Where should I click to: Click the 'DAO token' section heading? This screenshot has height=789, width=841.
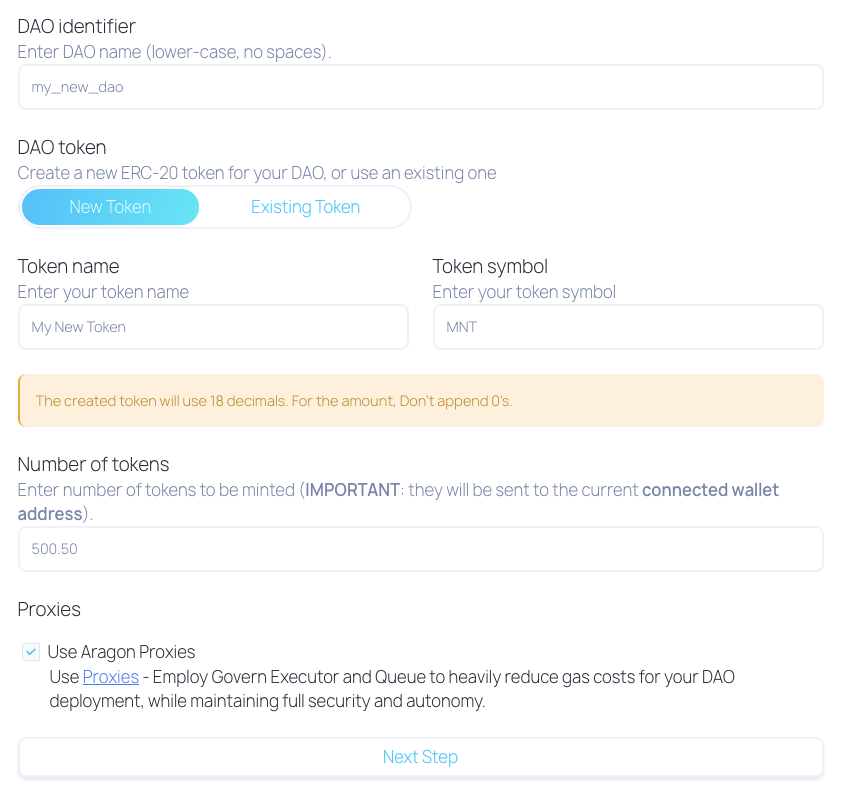62,147
